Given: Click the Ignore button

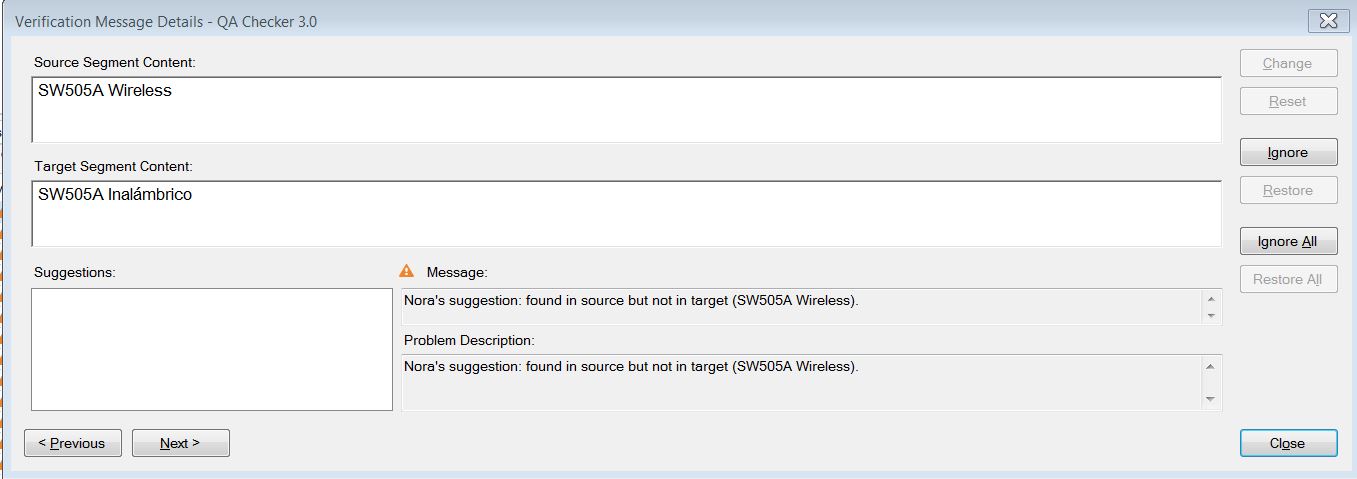Looking at the screenshot, I should 1288,153.
